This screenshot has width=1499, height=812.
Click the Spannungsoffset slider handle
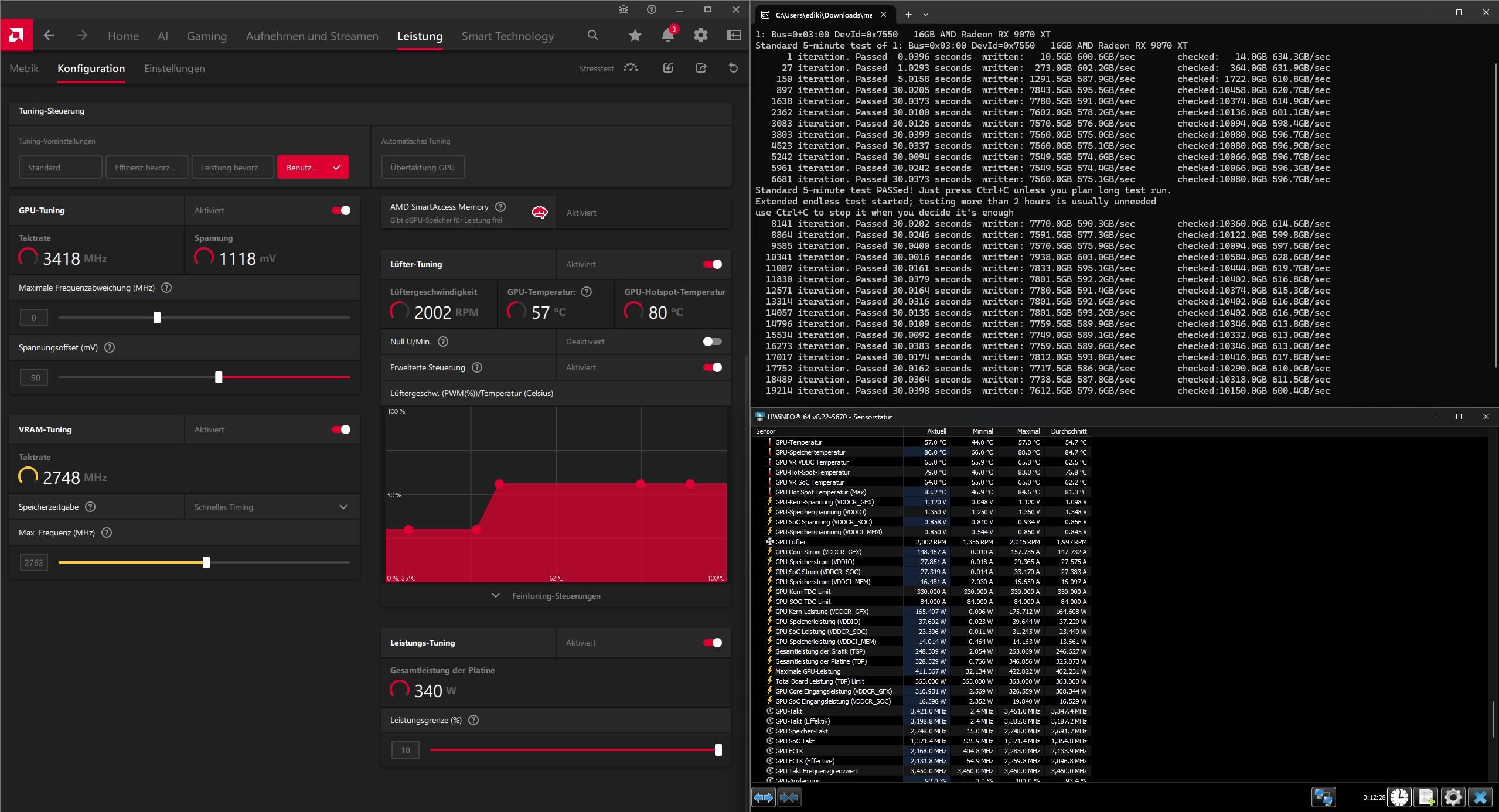tap(219, 378)
